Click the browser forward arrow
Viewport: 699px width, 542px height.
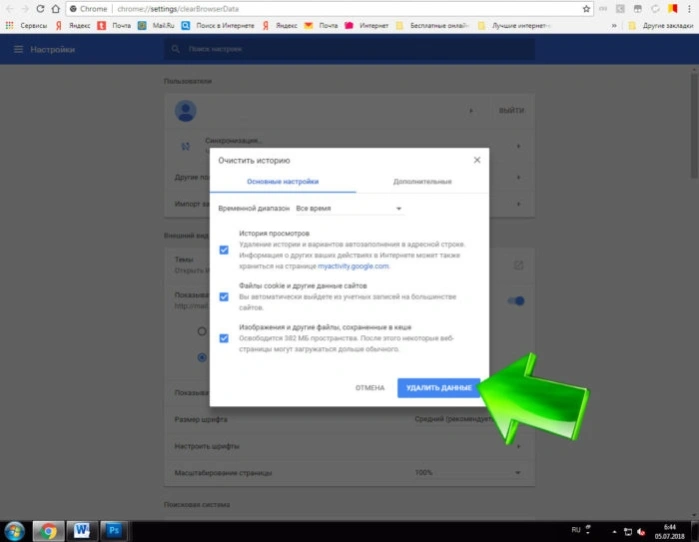tap(25, 9)
